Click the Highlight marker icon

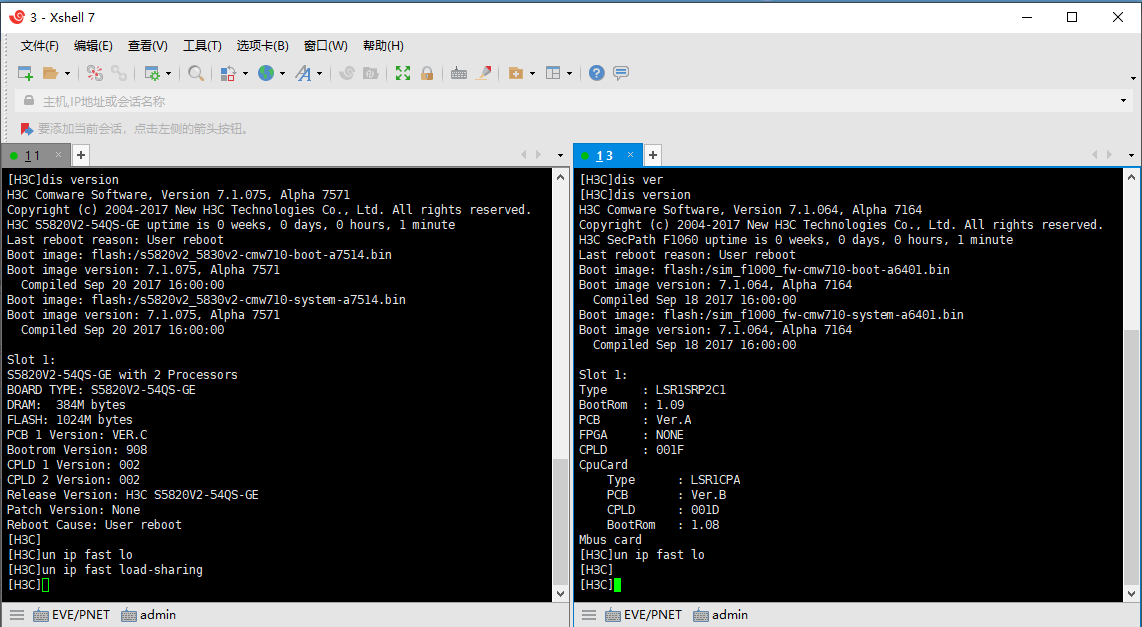[x=483, y=73]
